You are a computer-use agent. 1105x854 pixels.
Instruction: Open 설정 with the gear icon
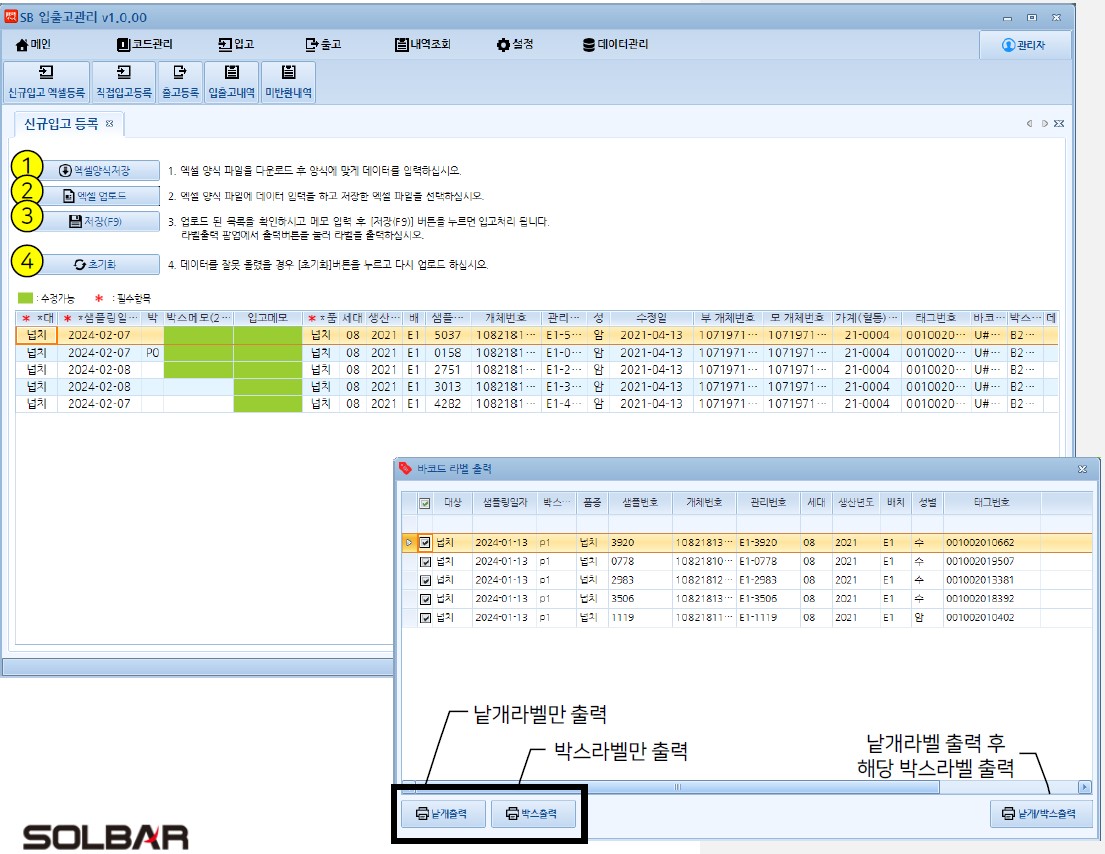pyautogui.click(x=515, y=45)
